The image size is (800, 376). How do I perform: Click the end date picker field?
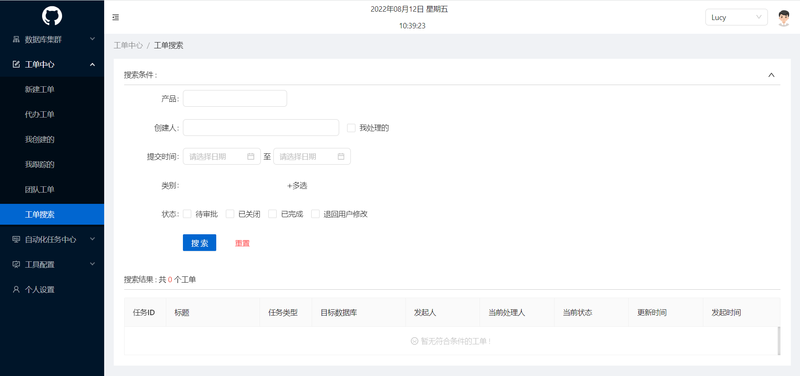click(x=312, y=157)
